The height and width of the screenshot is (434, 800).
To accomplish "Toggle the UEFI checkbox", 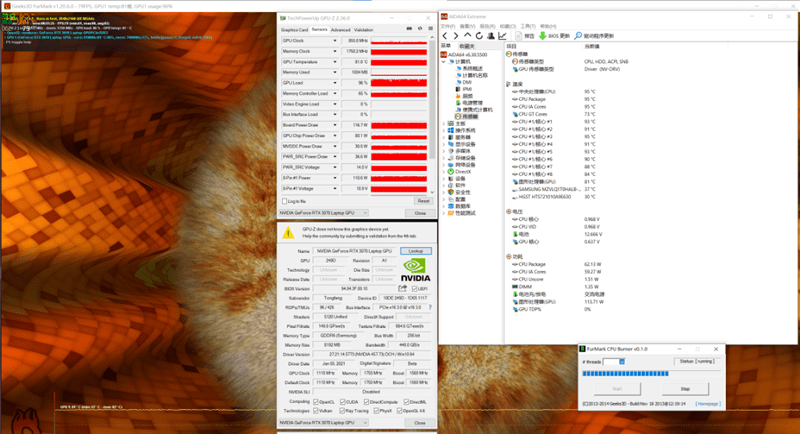I will pos(414,289).
